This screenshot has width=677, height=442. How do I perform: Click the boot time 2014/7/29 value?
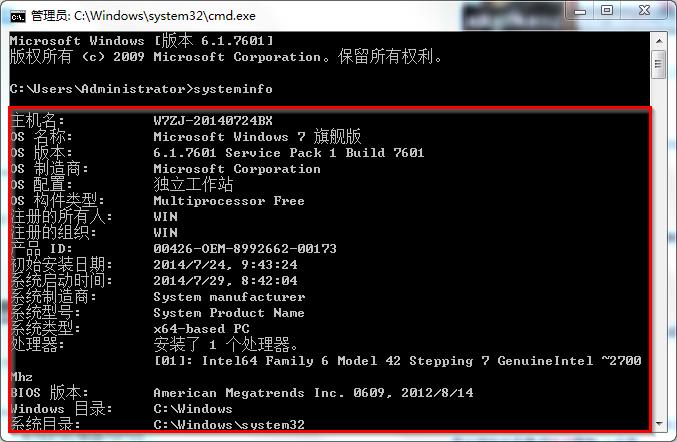(x=225, y=281)
